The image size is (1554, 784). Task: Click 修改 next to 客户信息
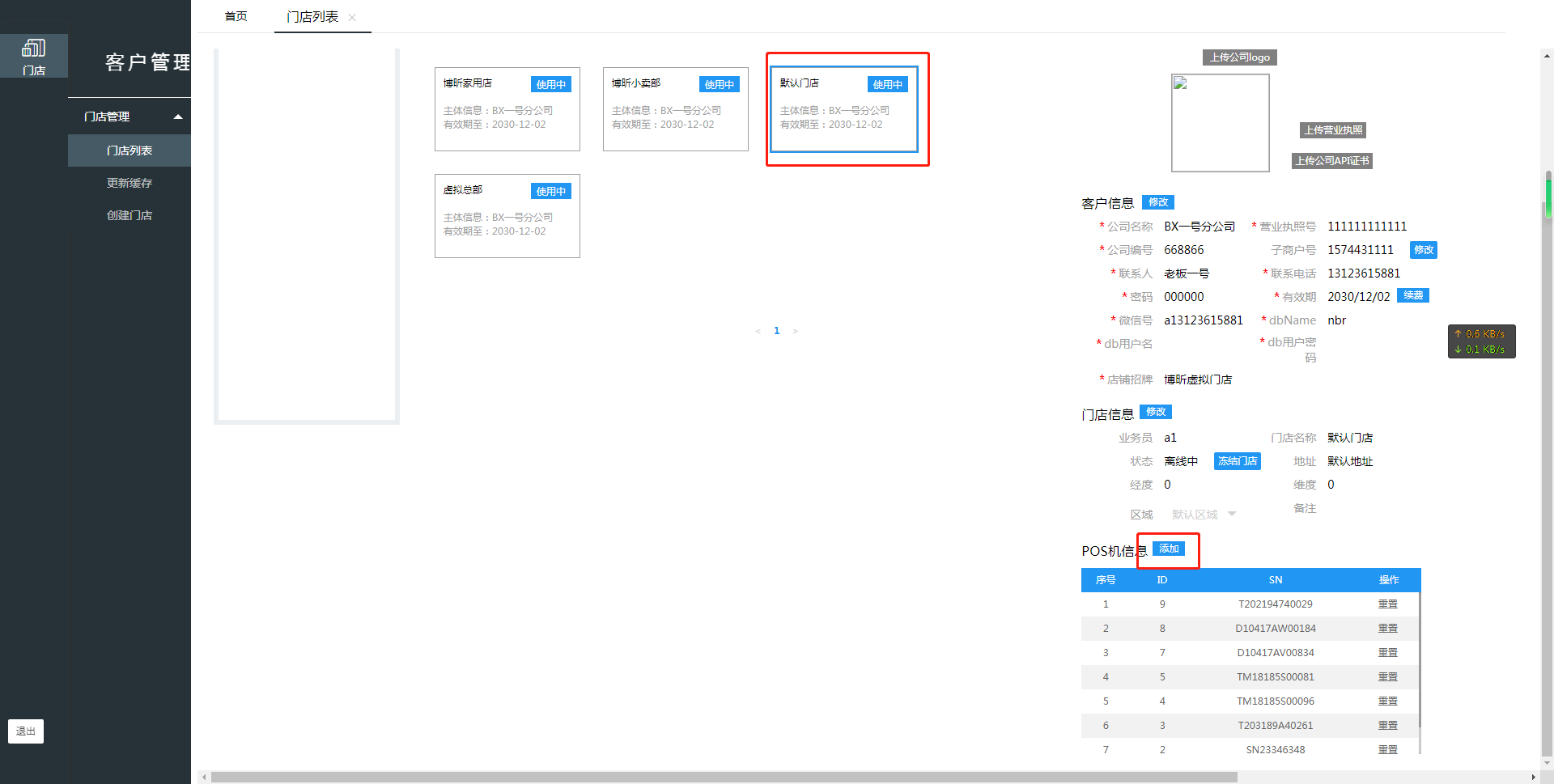(x=1158, y=202)
